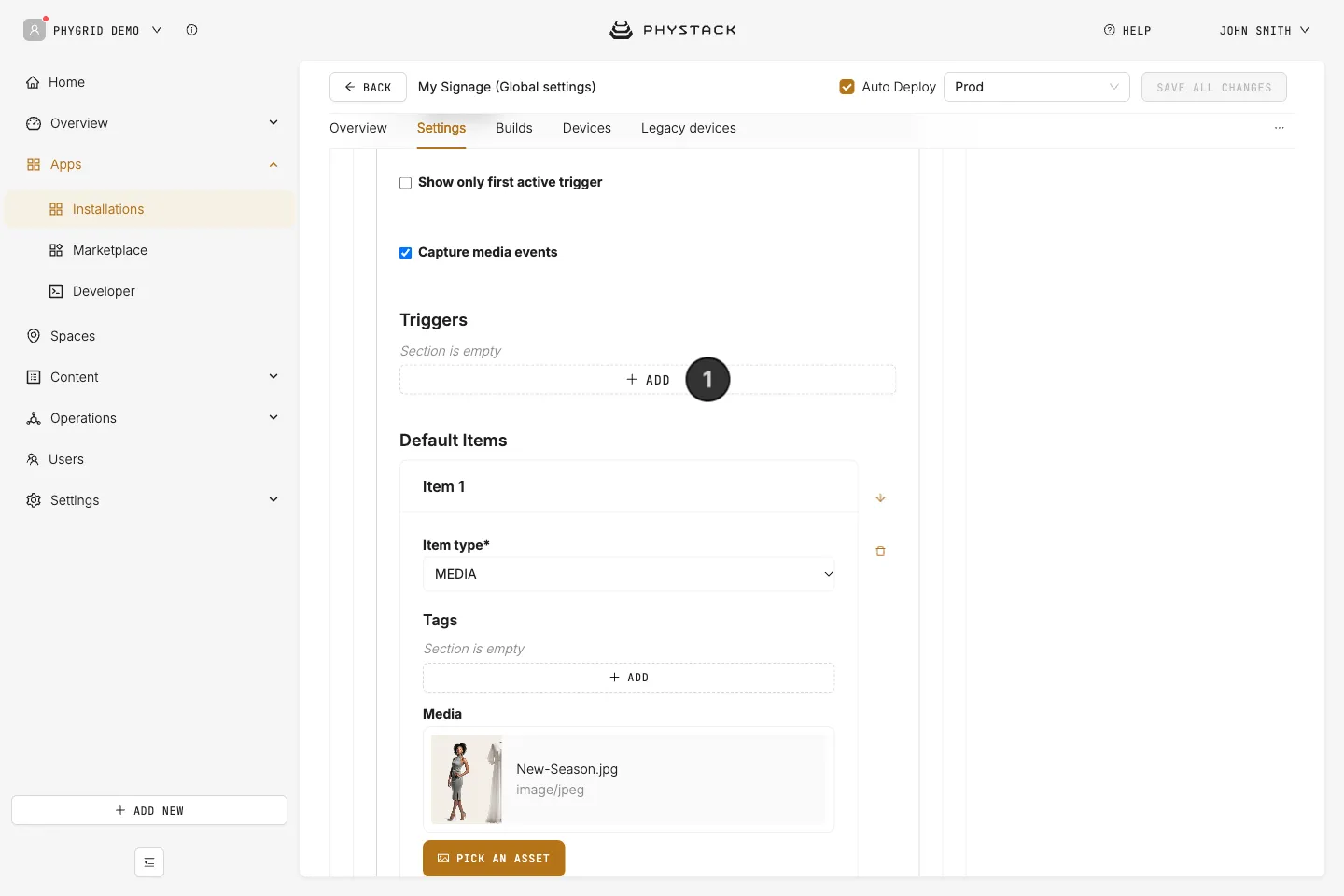1344x896 pixels.
Task: Add a tag in Tags section
Action: coord(629,678)
